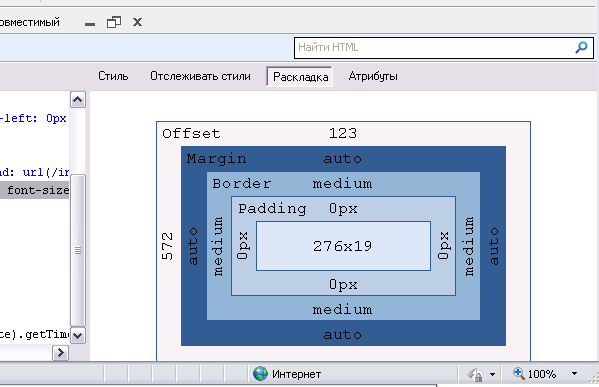The width and height of the screenshot is (599, 387).
Task: Click the Border bottom value medium
Action: pos(343,309)
